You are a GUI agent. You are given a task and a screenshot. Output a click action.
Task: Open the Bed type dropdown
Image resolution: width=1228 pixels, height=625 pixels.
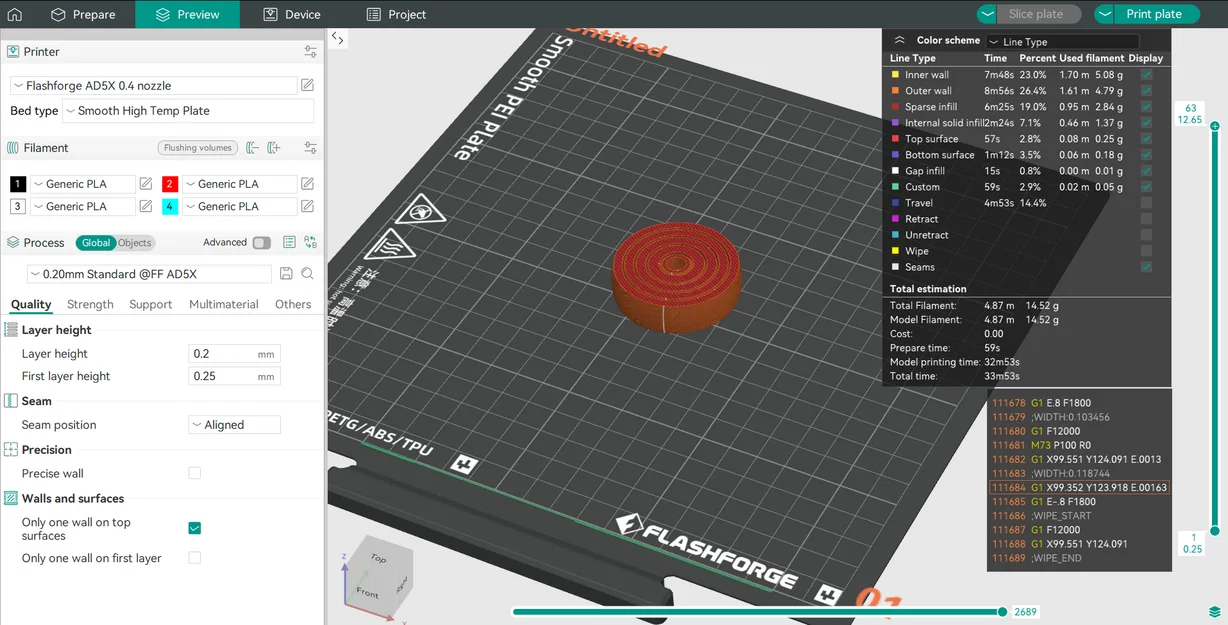click(x=188, y=111)
